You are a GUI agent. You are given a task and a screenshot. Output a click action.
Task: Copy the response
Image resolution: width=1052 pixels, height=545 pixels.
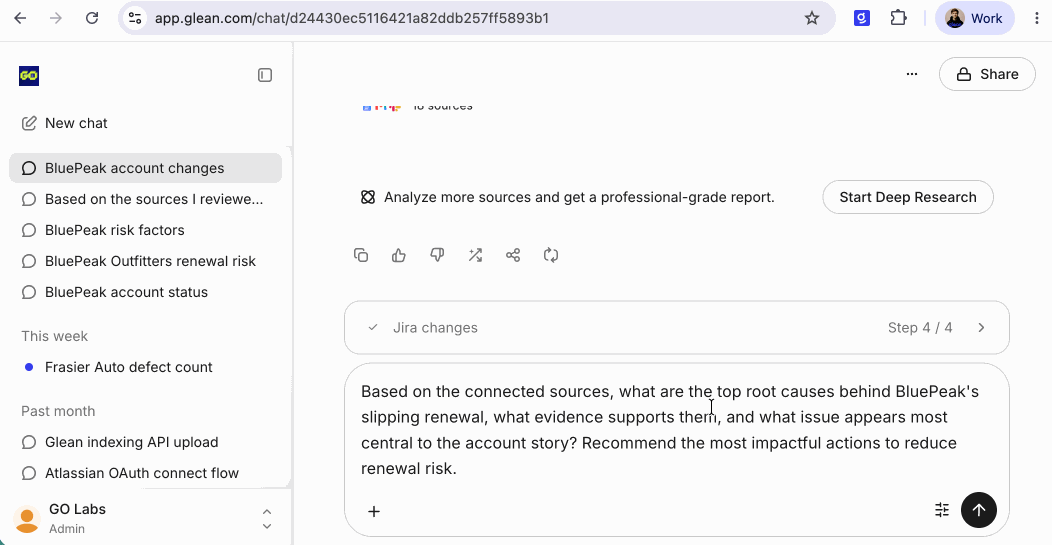click(x=361, y=255)
